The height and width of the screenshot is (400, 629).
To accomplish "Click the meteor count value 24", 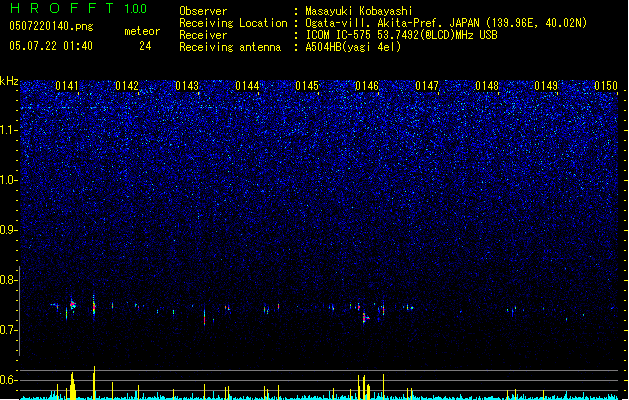I will click(x=145, y=46).
